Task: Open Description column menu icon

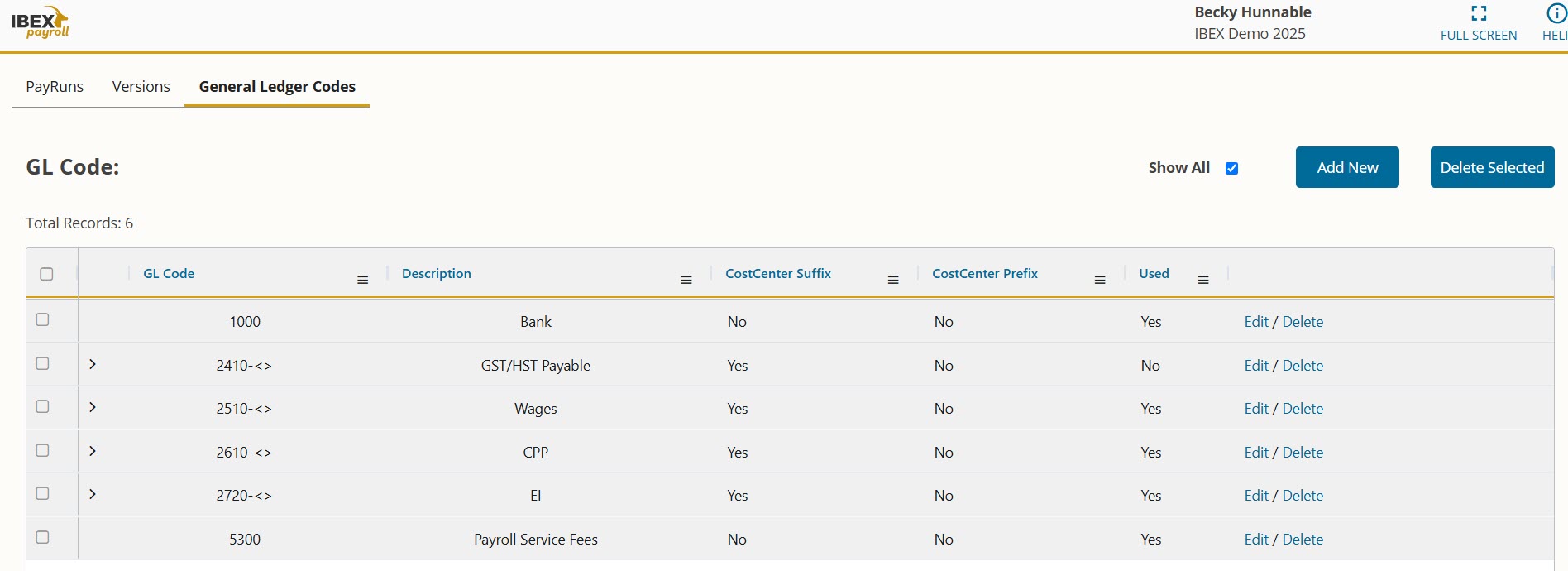Action: click(686, 281)
